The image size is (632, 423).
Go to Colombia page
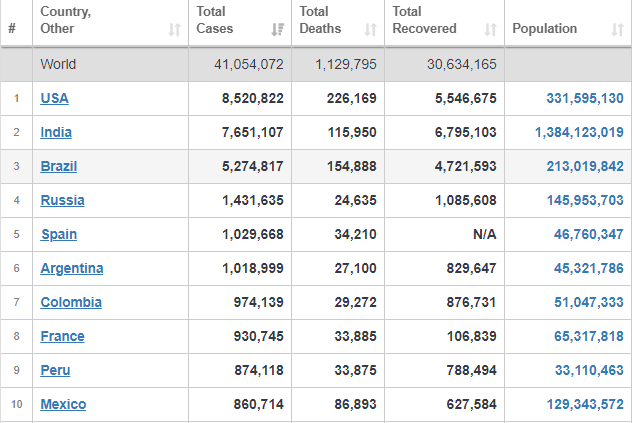click(71, 302)
